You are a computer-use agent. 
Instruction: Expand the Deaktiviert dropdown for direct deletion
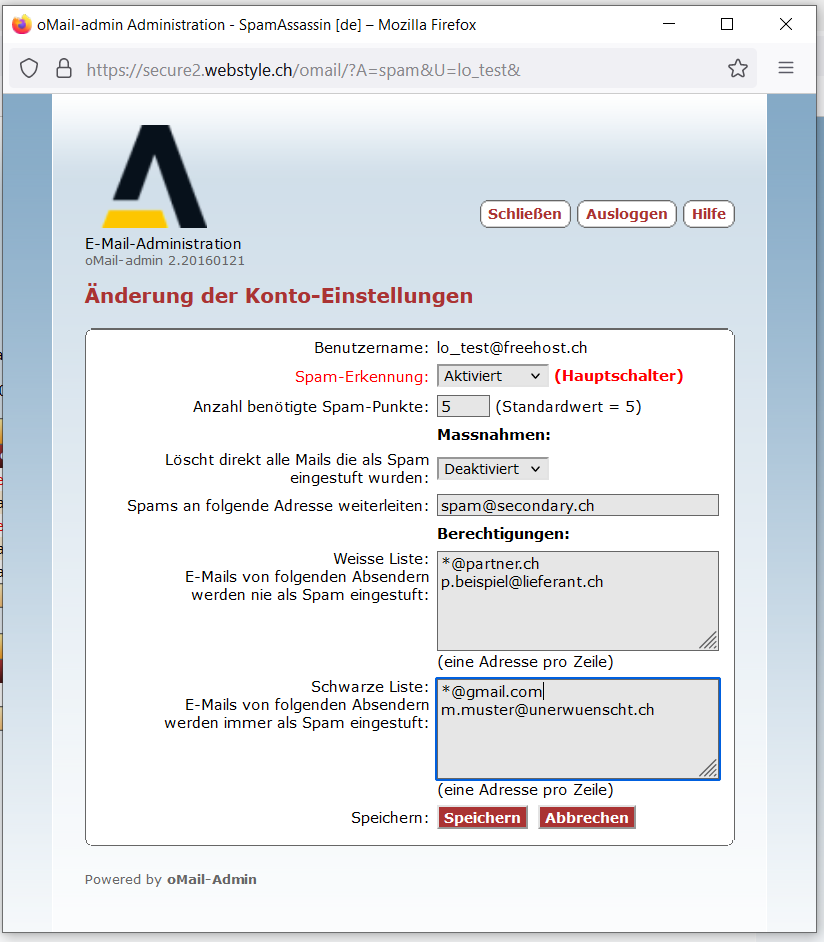point(492,469)
